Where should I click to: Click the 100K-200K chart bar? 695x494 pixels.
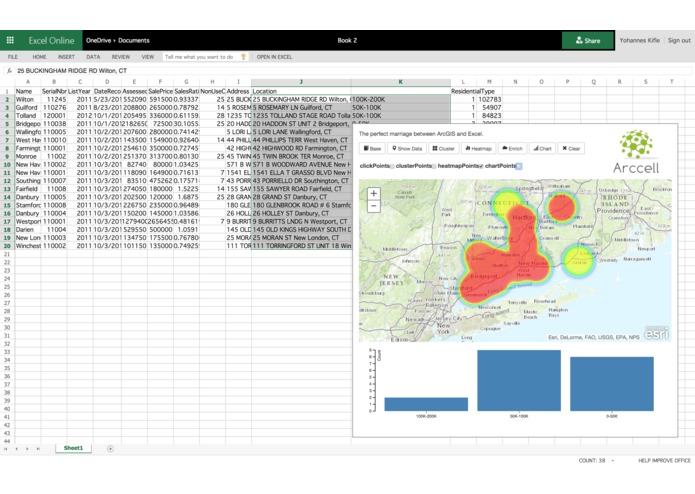[426, 404]
